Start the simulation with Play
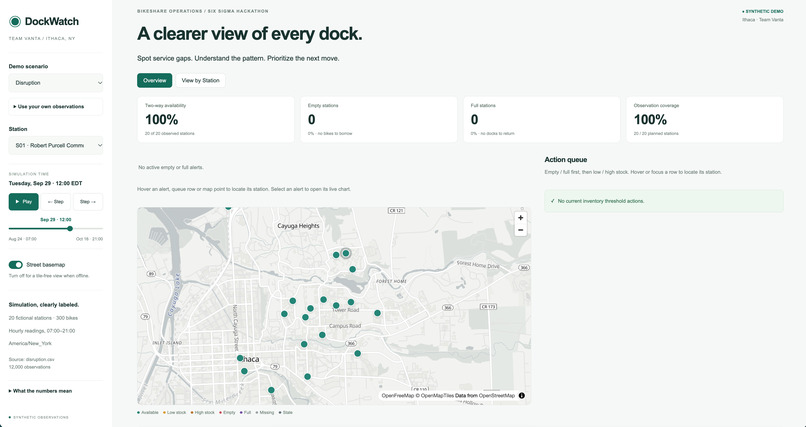Image resolution: width=806 pixels, height=427 pixels. click(x=24, y=201)
